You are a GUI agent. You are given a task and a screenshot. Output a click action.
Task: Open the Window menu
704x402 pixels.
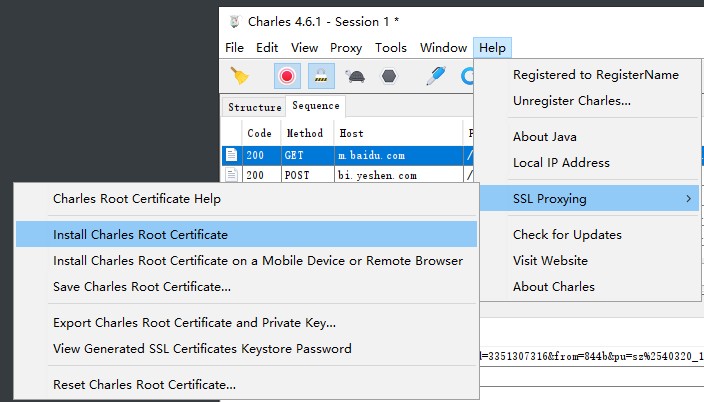click(443, 47)
